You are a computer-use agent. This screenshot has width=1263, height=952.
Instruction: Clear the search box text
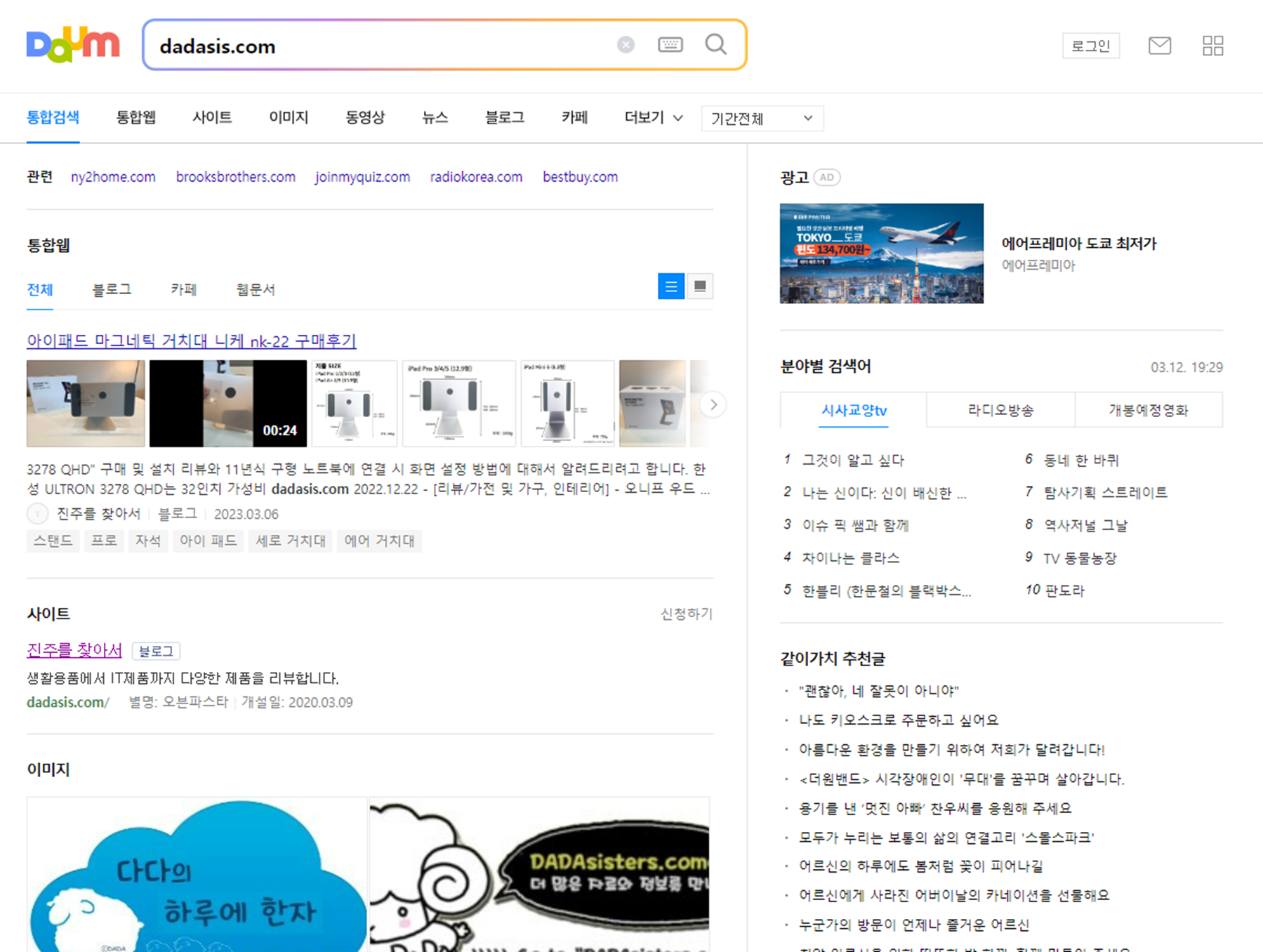tap(626, 45)
